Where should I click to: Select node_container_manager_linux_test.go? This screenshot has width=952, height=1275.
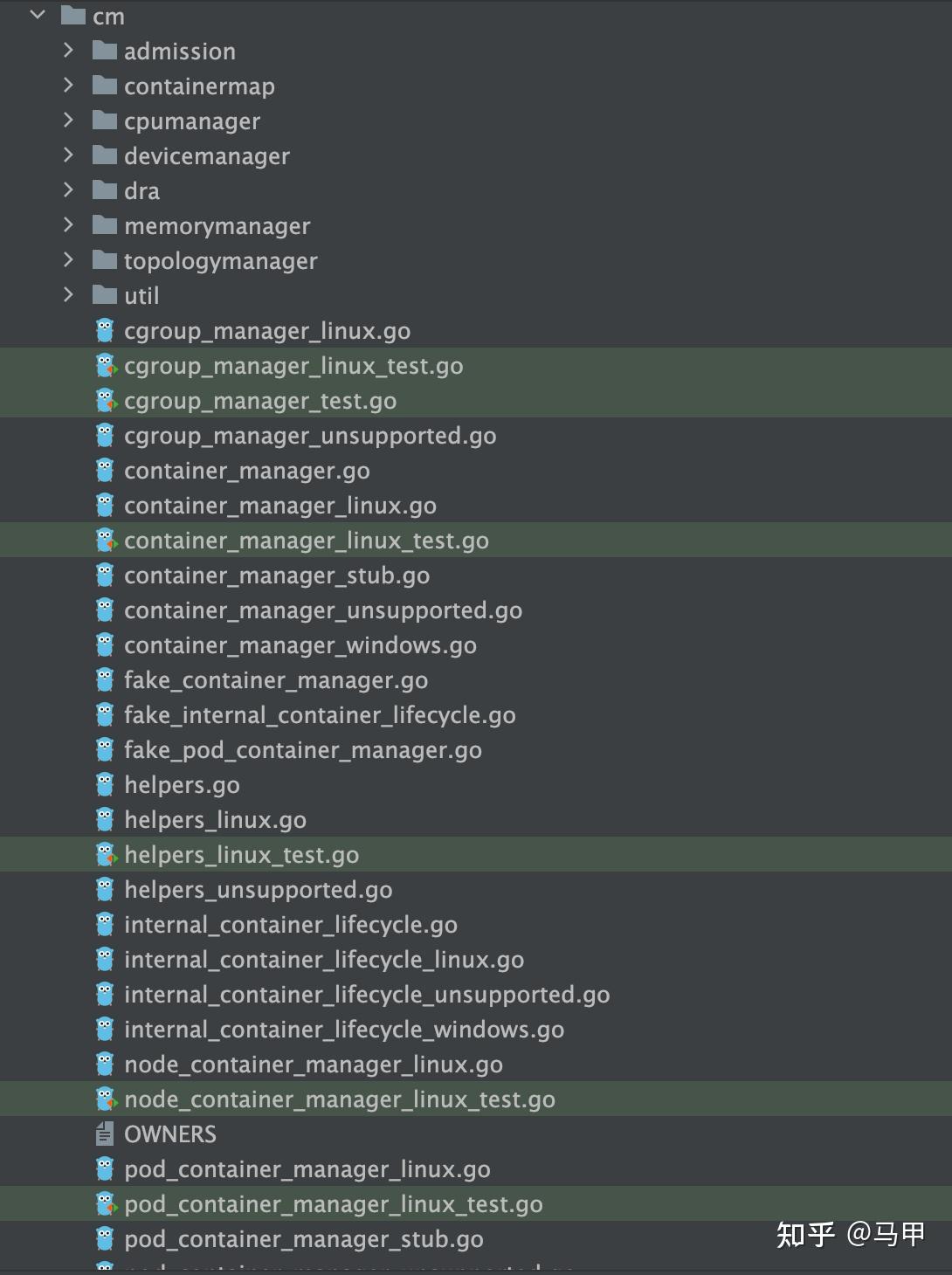[x=339, y=1099]
